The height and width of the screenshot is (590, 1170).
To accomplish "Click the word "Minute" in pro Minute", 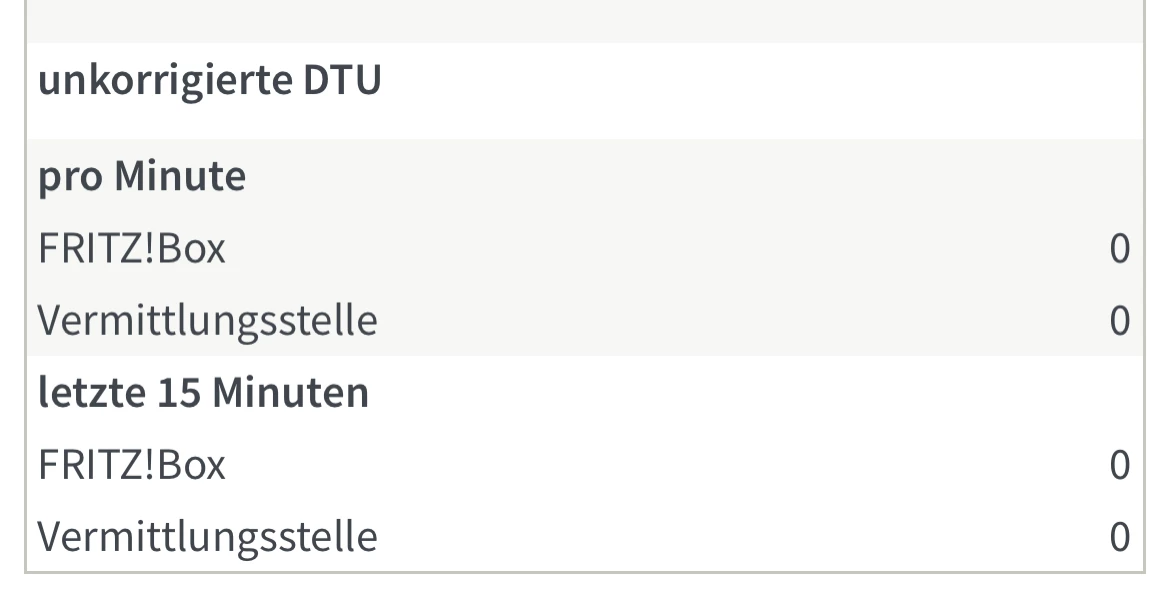I will coord(179,177).
